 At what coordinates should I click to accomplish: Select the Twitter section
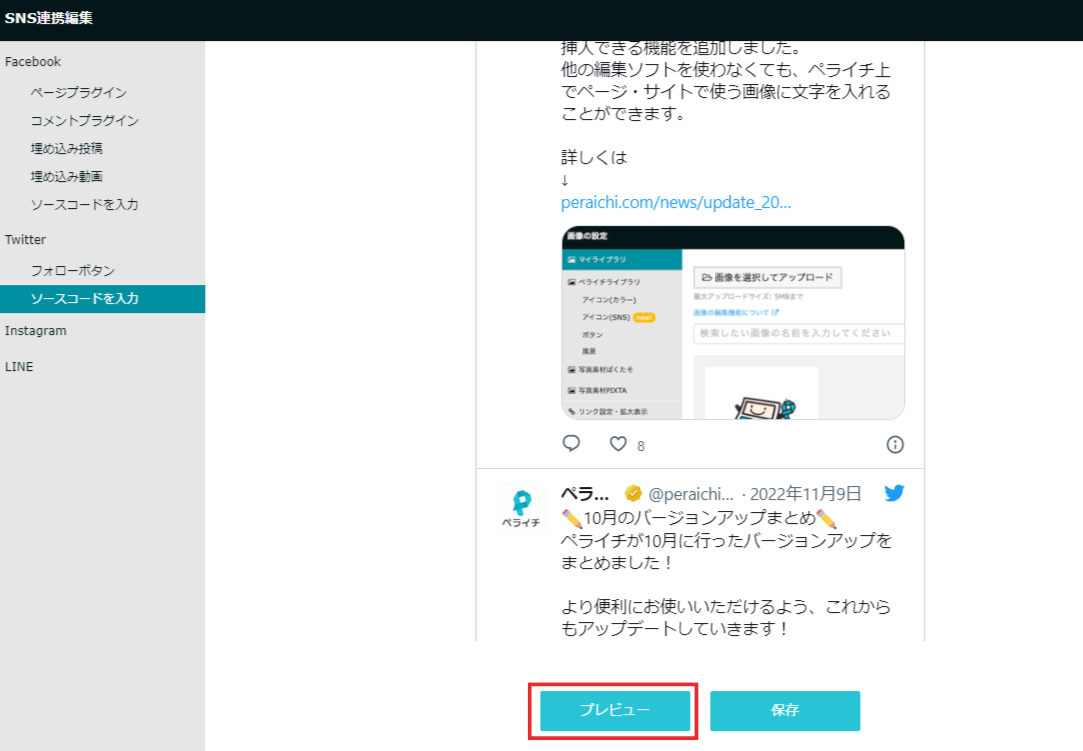point(25,240)
